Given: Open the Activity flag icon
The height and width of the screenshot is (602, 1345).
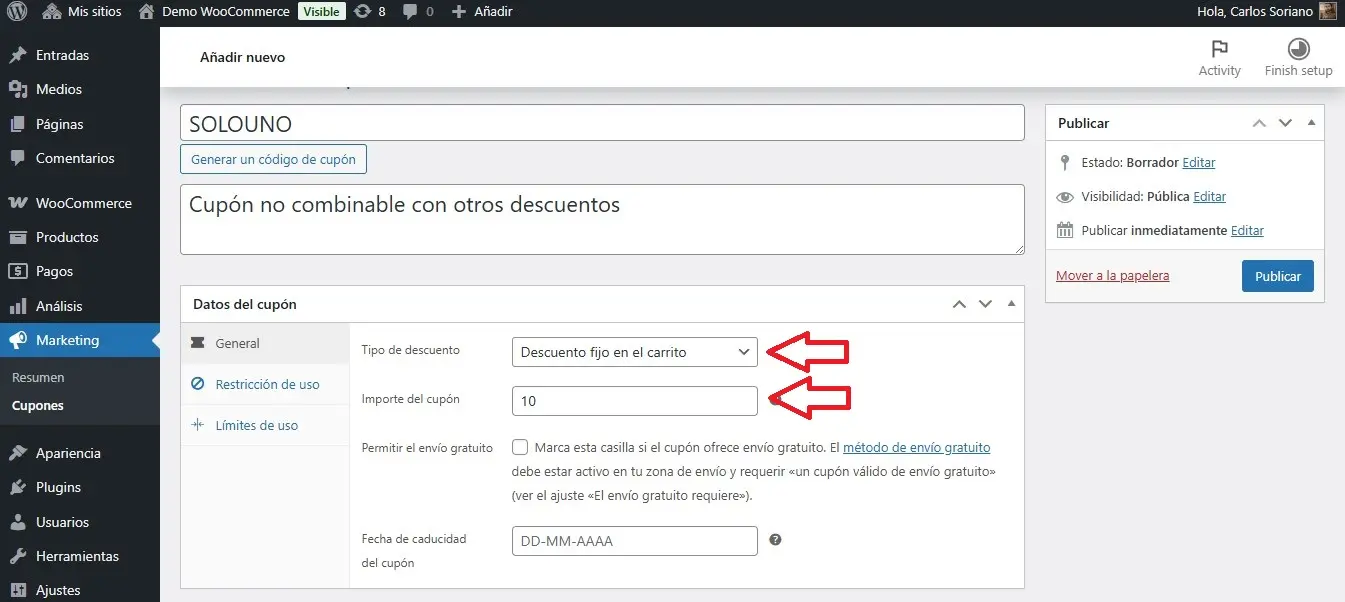Looking at the screenshot, I should (1219, 49).
